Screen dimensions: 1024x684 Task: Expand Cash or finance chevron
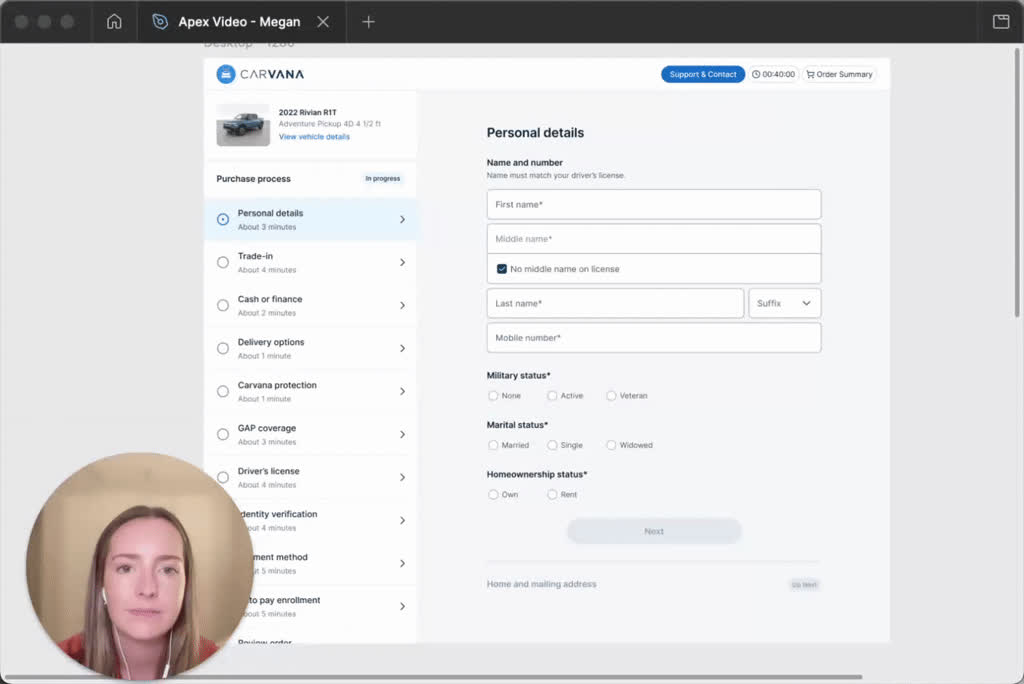(x=402, y=306)
